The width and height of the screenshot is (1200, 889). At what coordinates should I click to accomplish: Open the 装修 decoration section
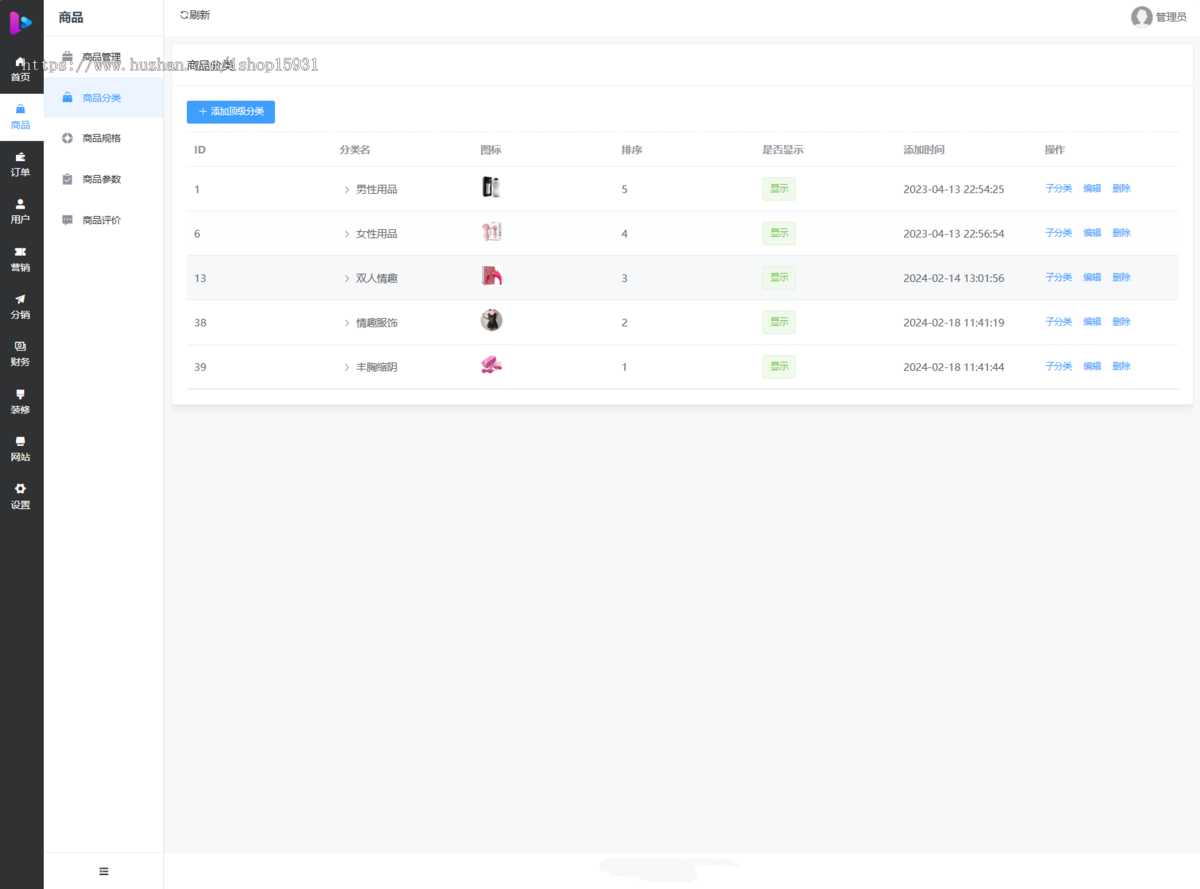(21, 401)
